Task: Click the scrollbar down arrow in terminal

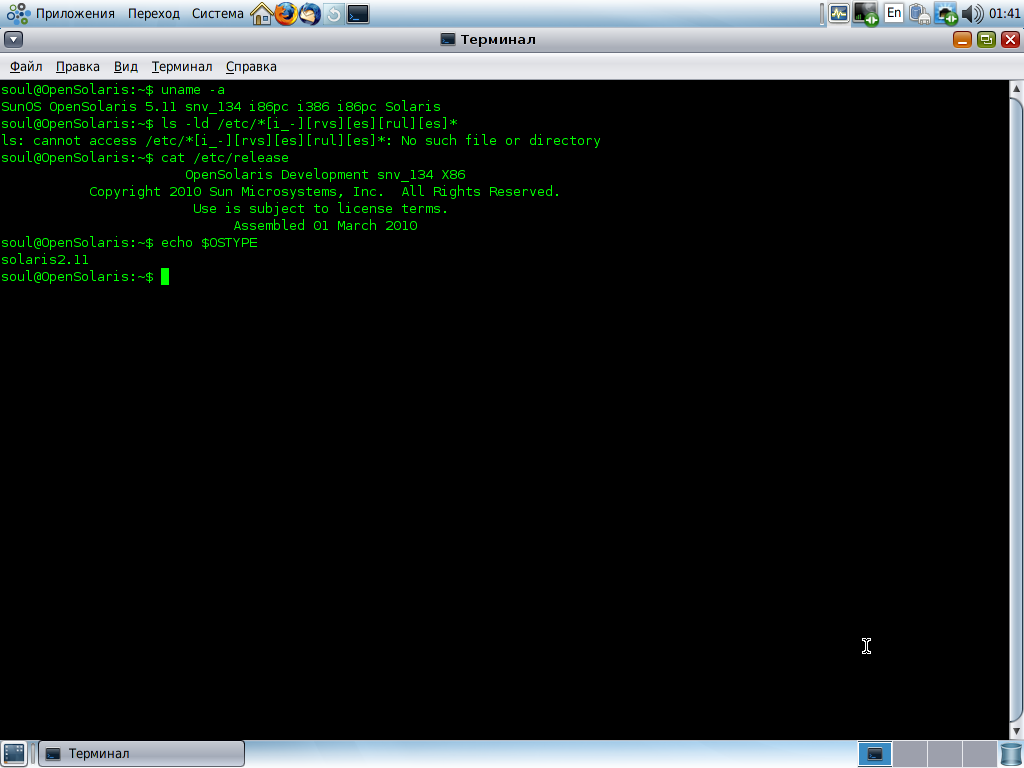Action: click(x=1017, y=731)
